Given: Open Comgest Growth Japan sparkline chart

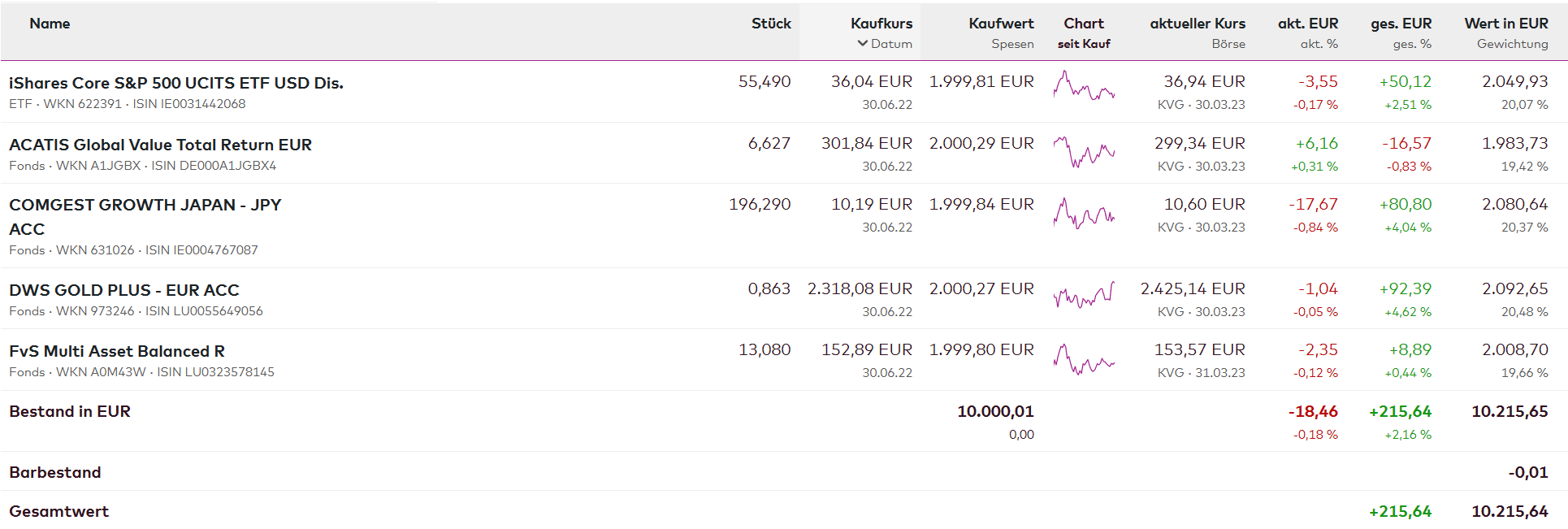Looking at the screenshot, I should [x=1084, y=213].
